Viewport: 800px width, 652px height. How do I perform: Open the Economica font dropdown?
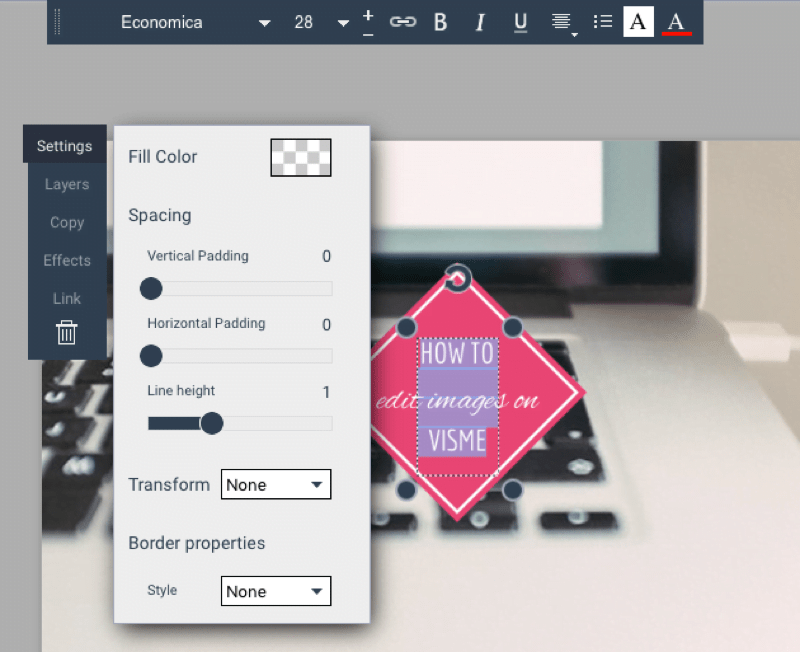click(x=195, y=22)
